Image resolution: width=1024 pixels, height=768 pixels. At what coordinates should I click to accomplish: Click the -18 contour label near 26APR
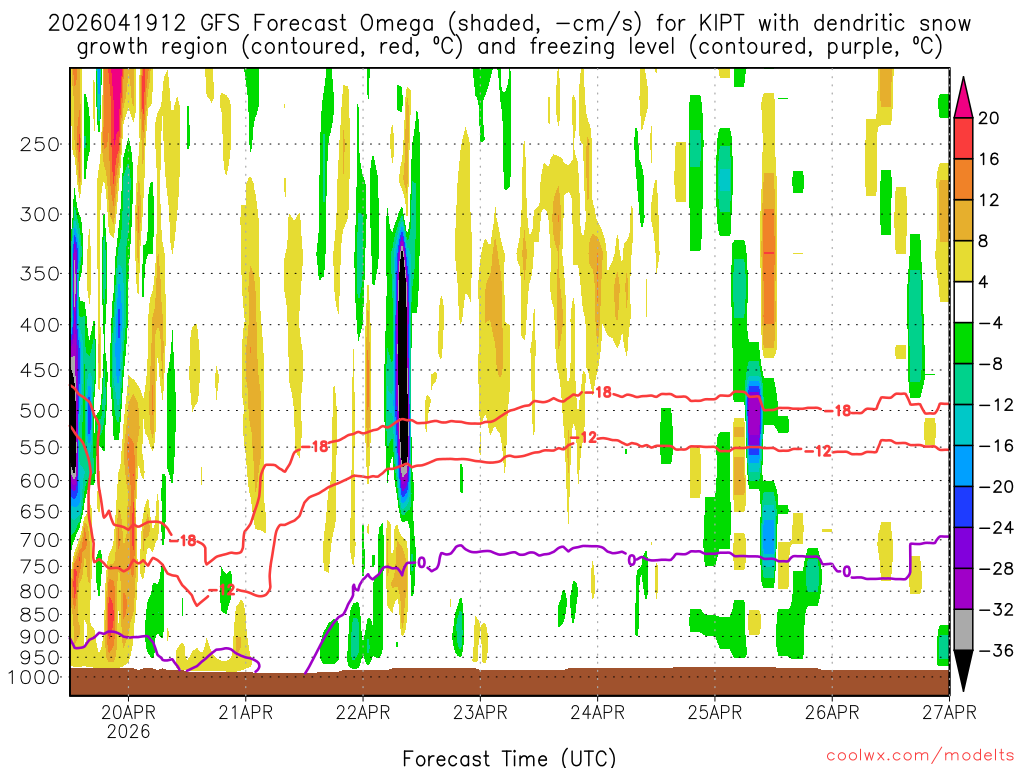pyautogui.click(x=837, y=411)
